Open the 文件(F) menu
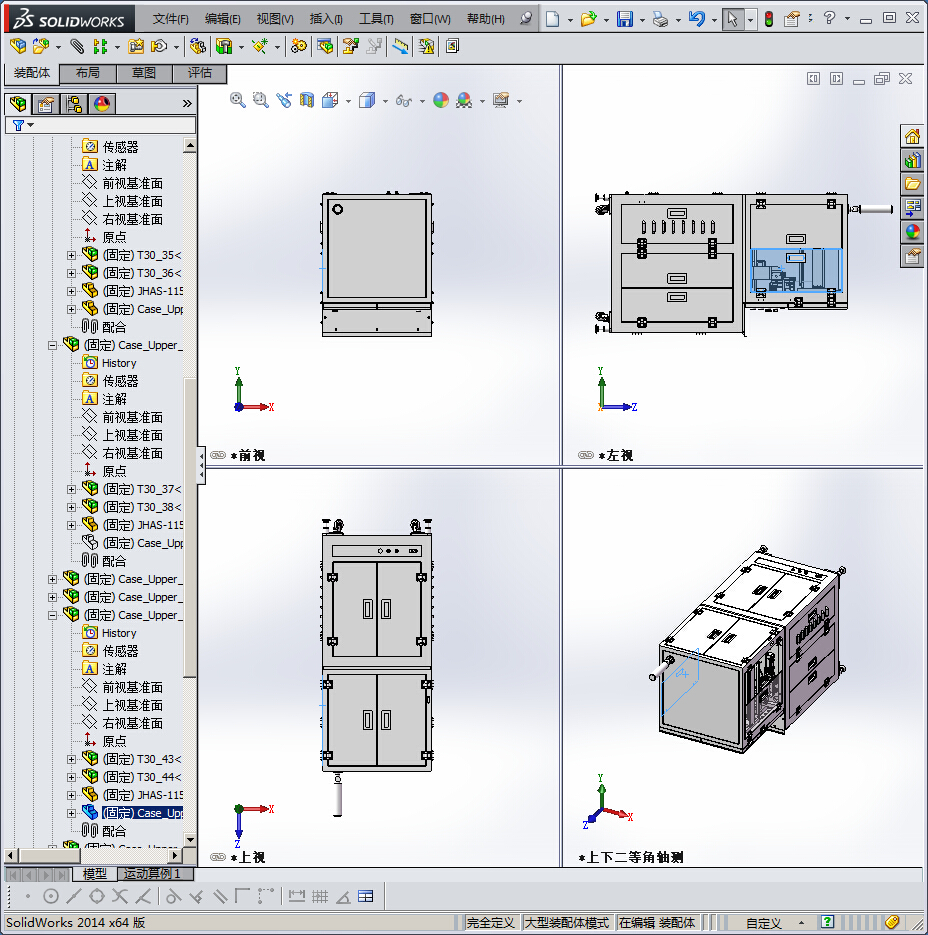 click(x=171, y=19)
